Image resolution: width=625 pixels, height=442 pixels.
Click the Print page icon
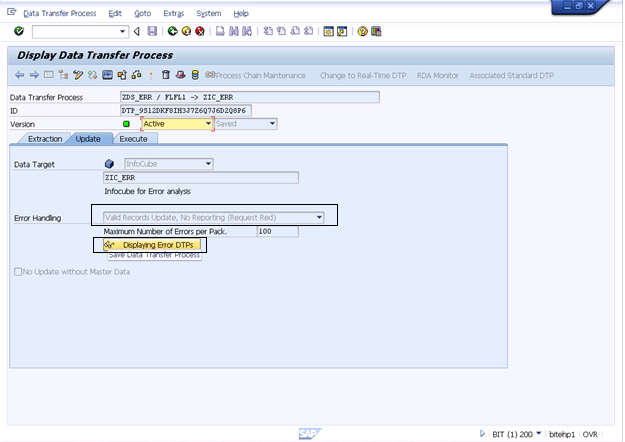[x=220, y=31]
